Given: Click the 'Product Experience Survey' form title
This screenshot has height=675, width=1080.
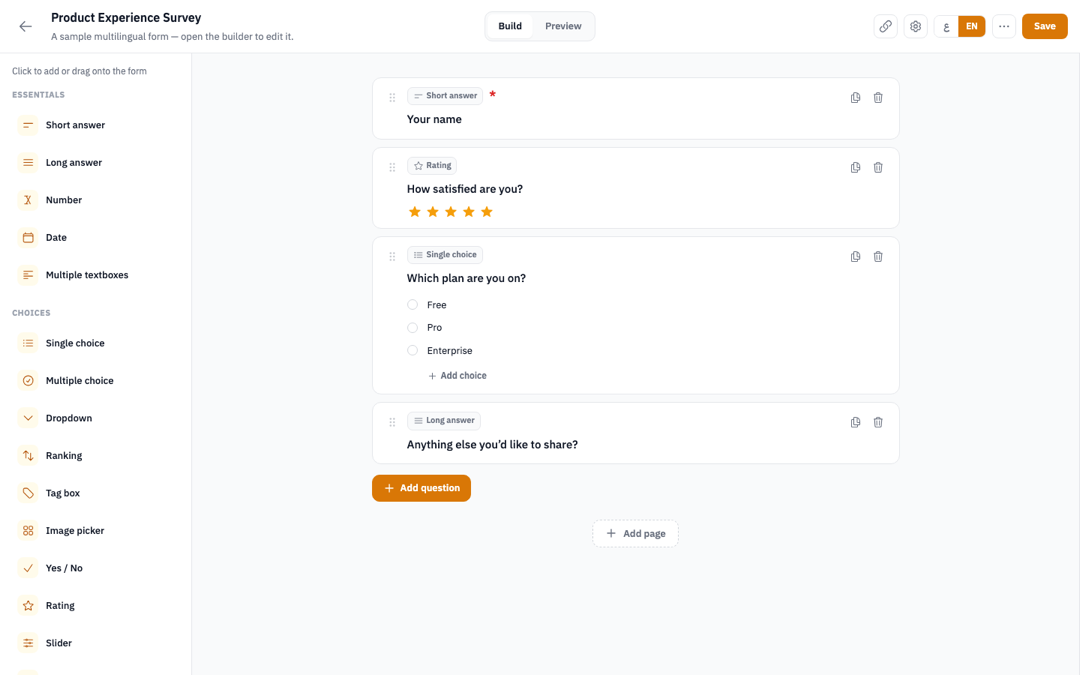Looking at the screenshot, I should (126, 18).
